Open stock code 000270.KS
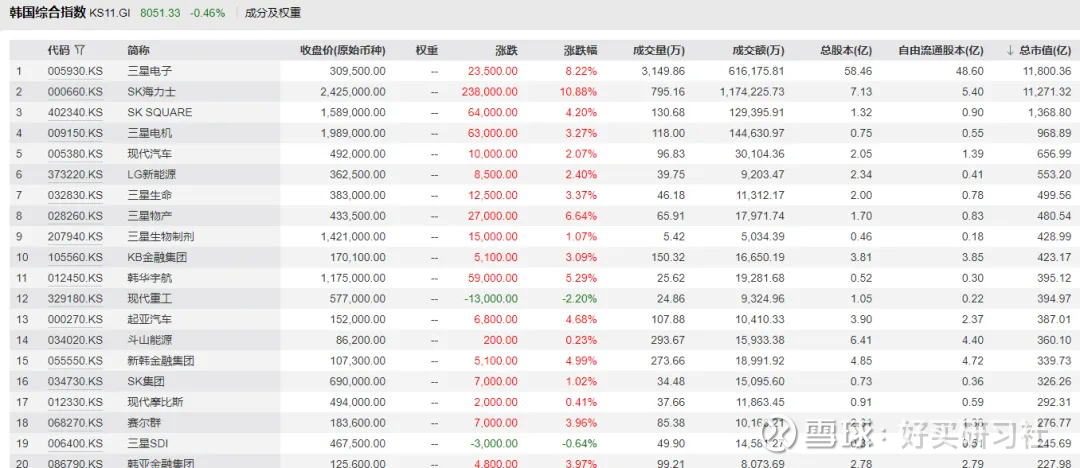 (75, 319)
